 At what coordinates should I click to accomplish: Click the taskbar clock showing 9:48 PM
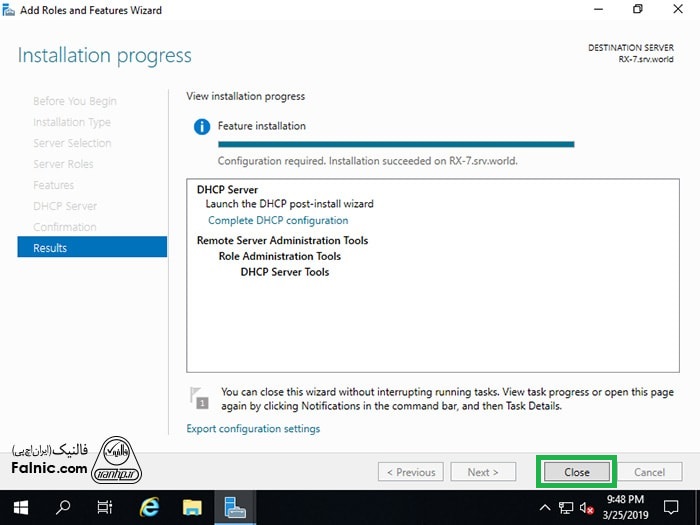tap(626, 507)
